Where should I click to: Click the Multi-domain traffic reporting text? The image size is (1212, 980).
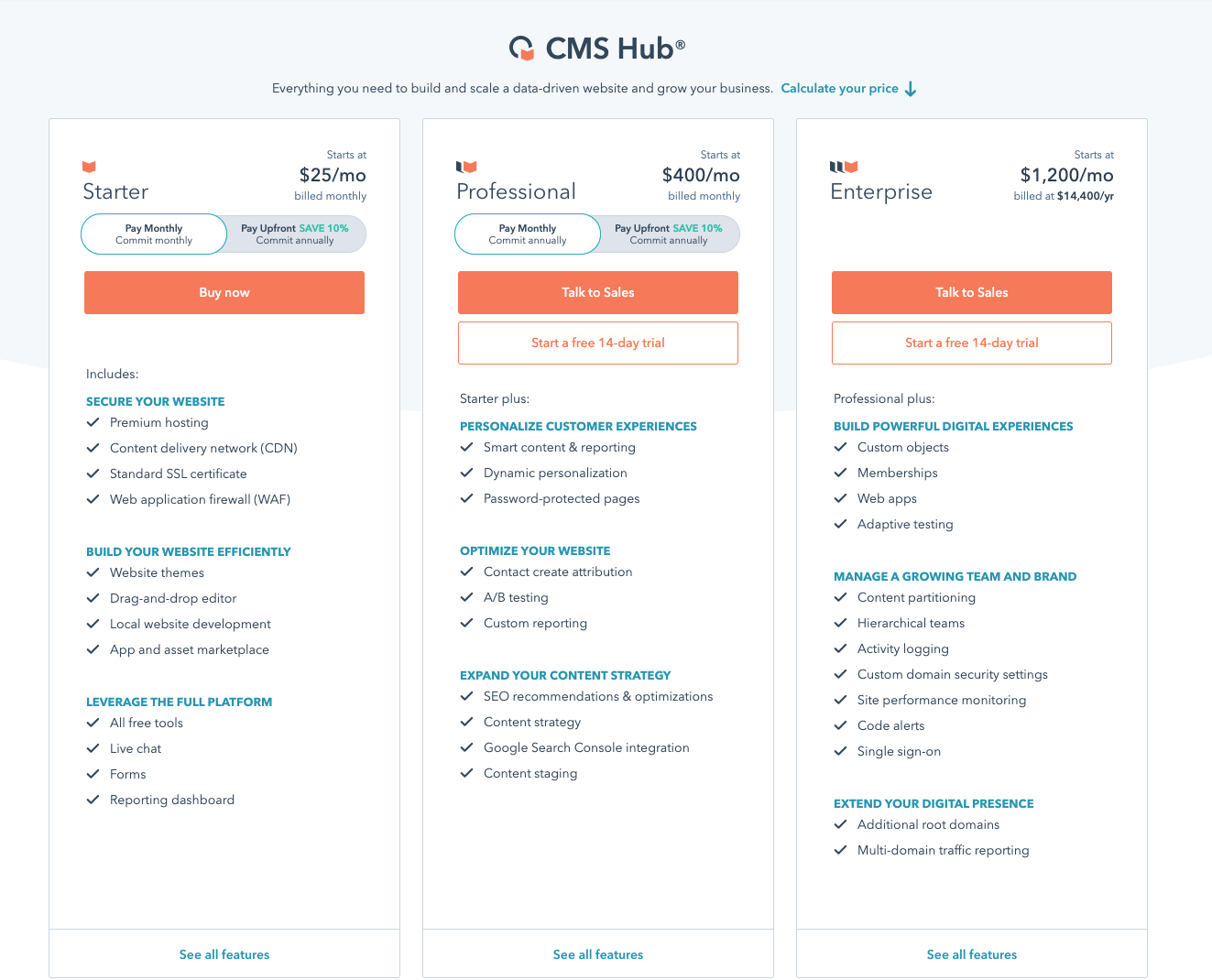(x=944, y=850)
